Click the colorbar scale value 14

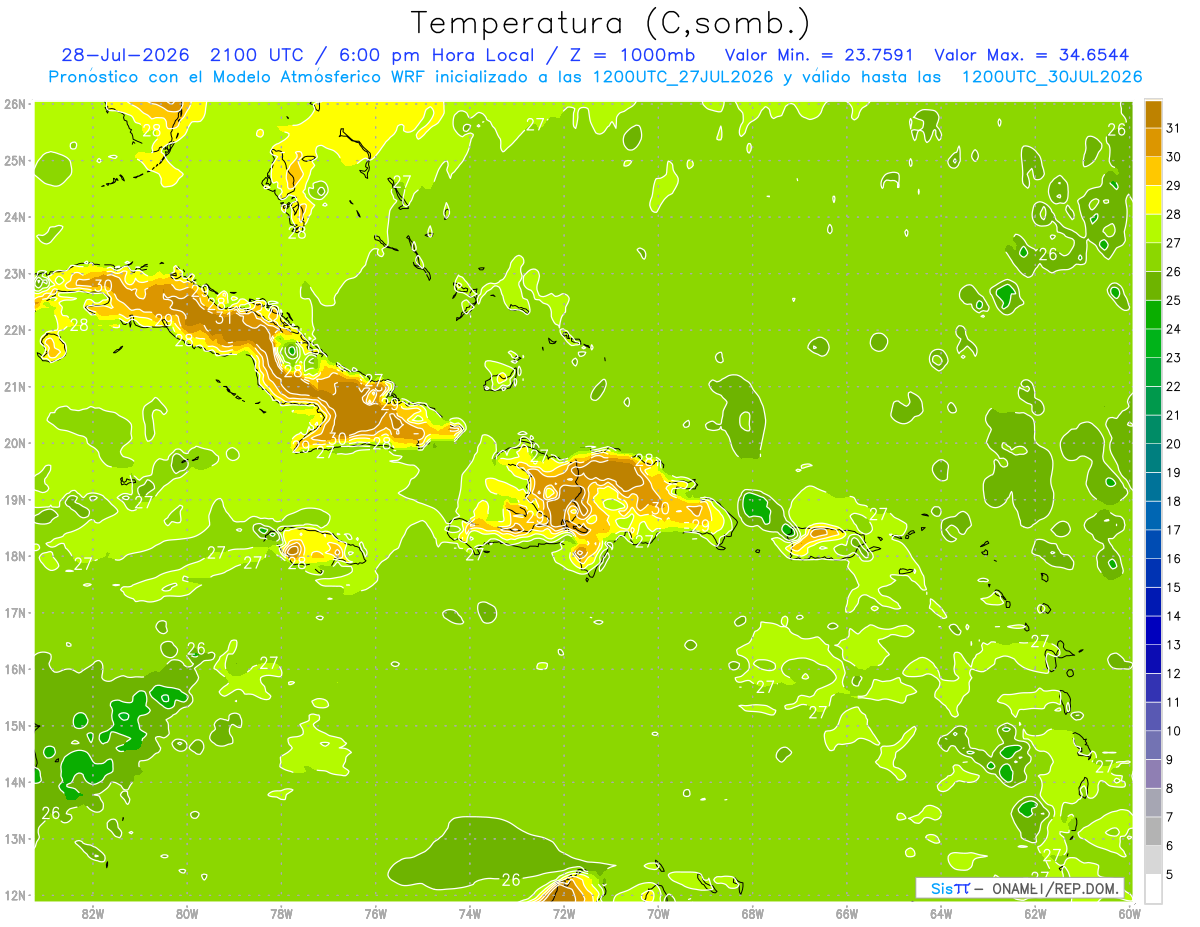[1174, 616]
